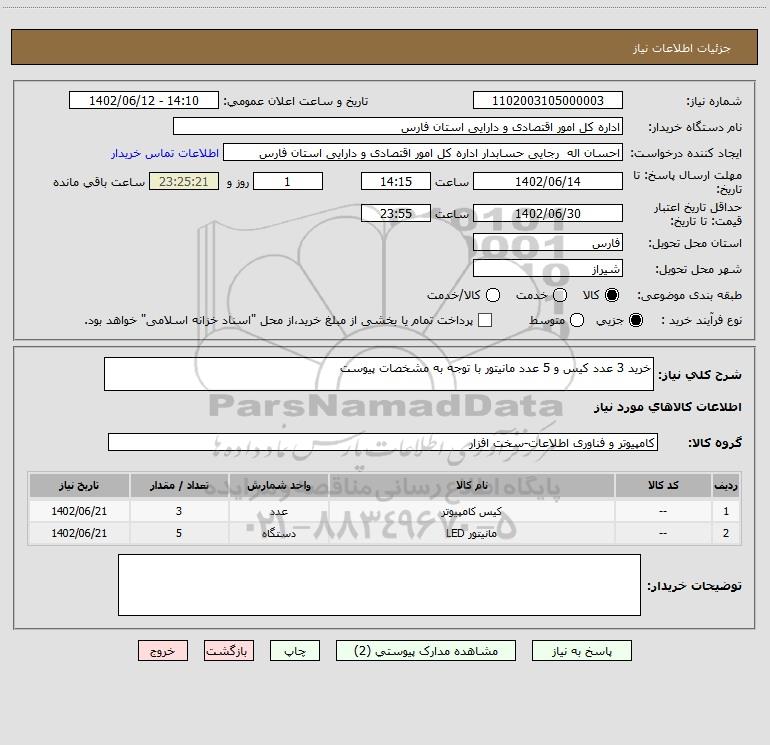Click the خروج exit button

(163, 651)
